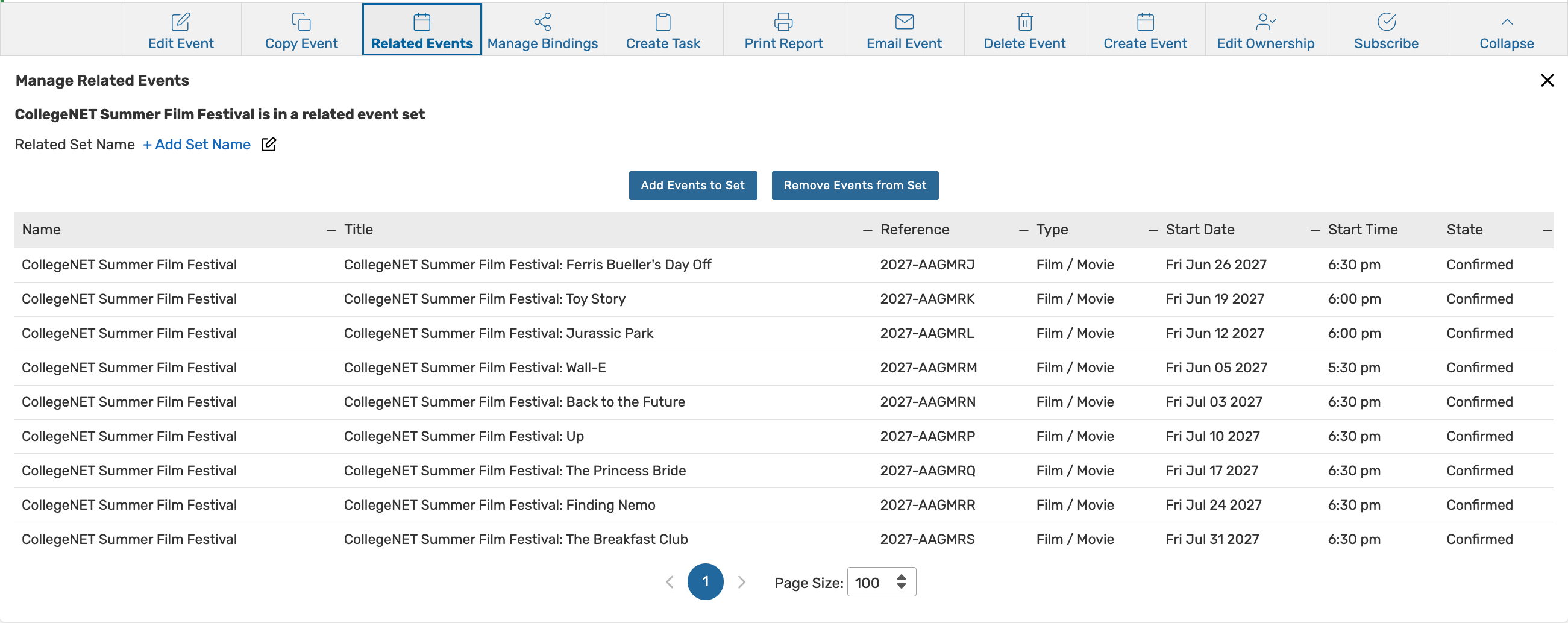Click start date Fri Jun 19 2027
The width and height of the screenshot is (1568, 623).
(1215, 299)
